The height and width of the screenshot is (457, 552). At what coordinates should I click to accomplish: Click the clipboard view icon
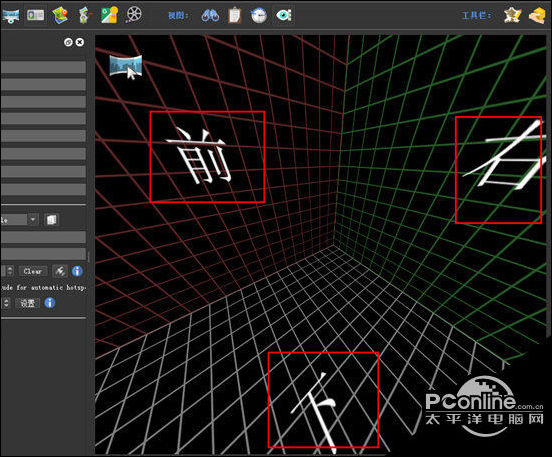point(234,15)
